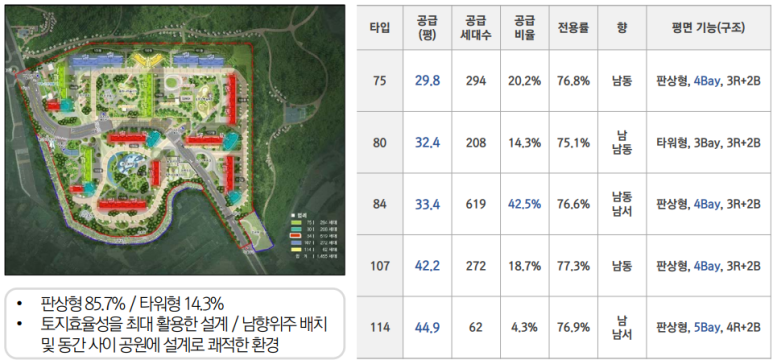Click type cell '80' in the table

click(x=380, y=143)
